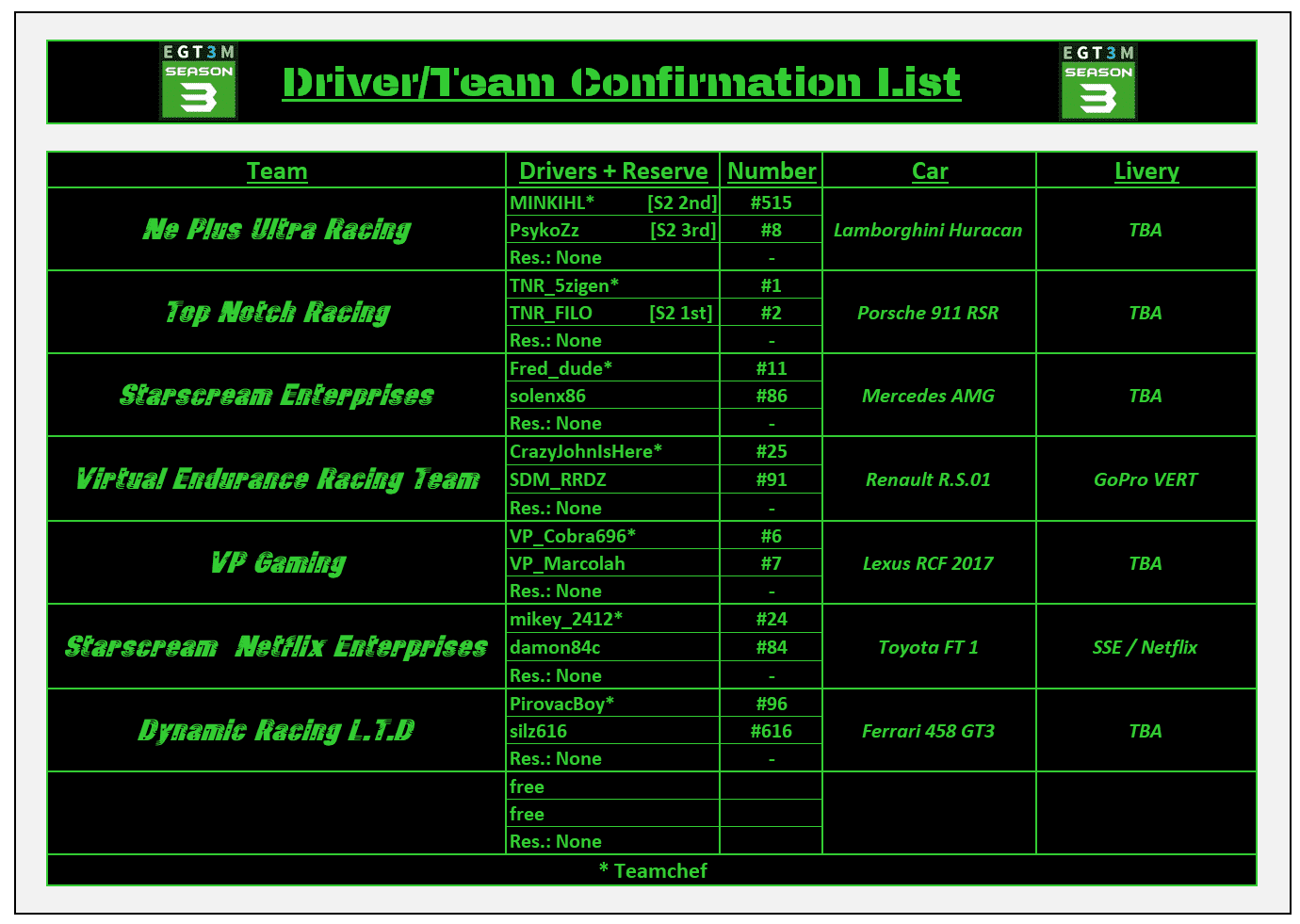Click the Ferrari 458 GT3 row's TBA livery

coord(1146,731)
